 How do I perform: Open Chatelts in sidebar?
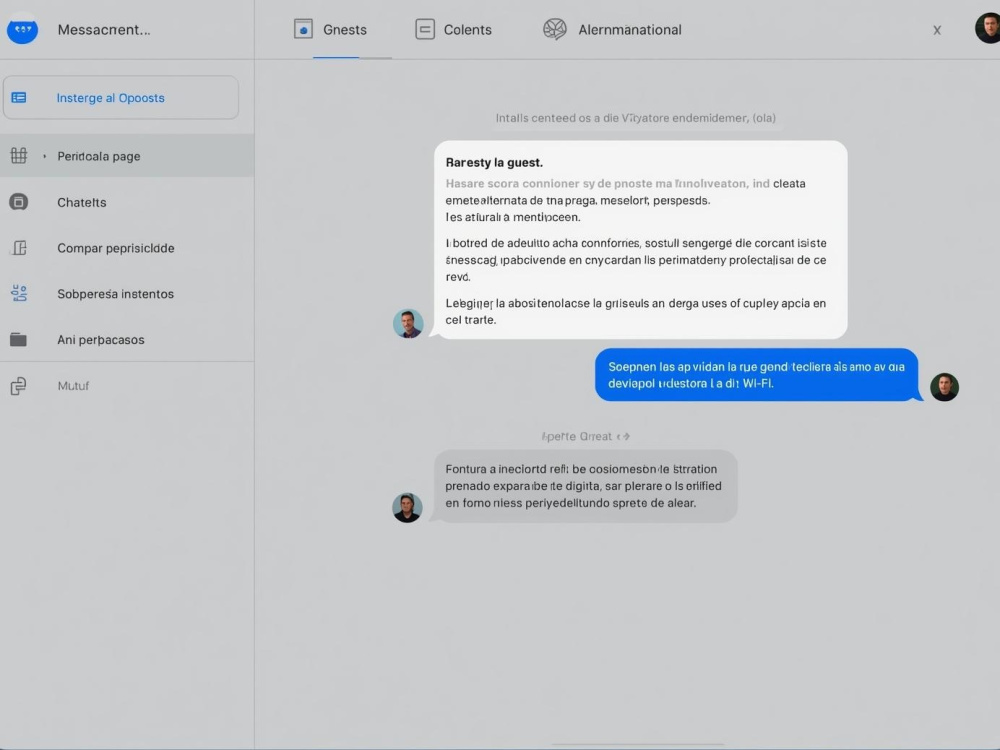coord(82,202)
